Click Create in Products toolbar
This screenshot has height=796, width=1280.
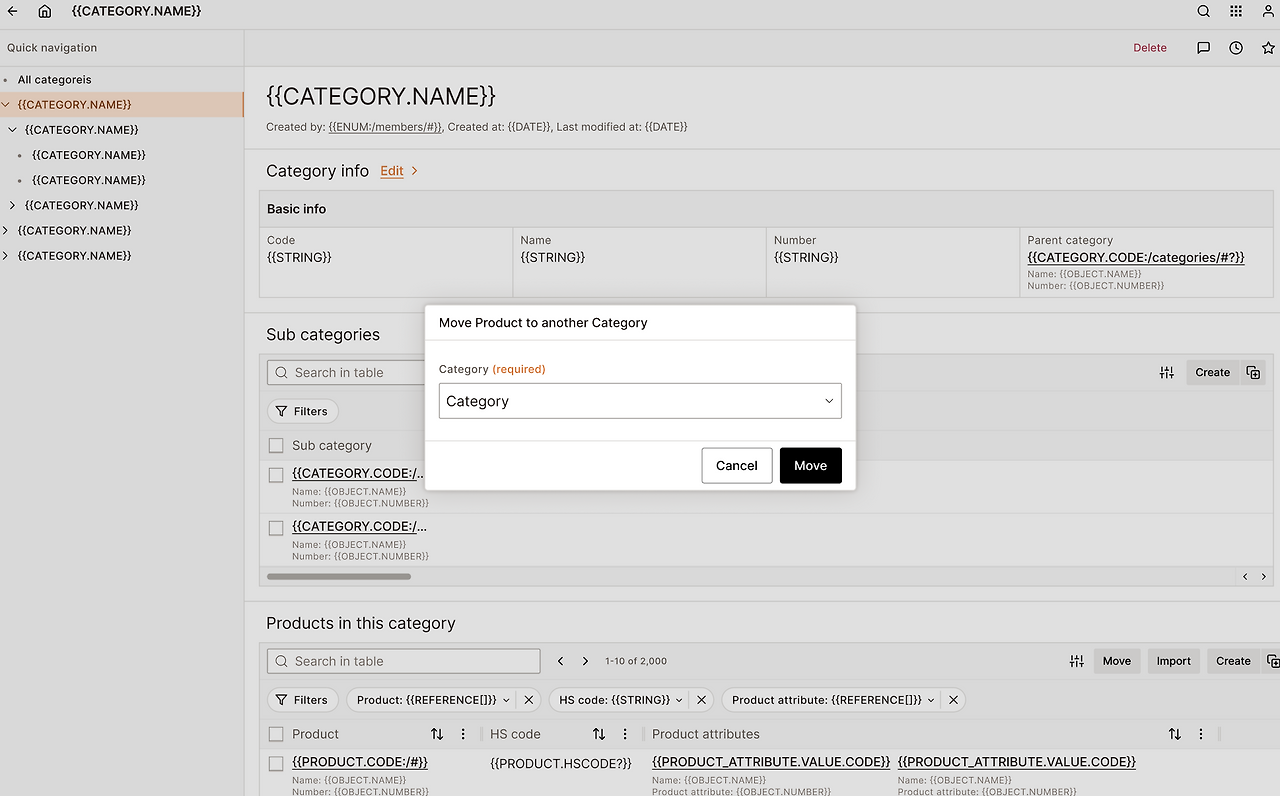point(1233,661)
